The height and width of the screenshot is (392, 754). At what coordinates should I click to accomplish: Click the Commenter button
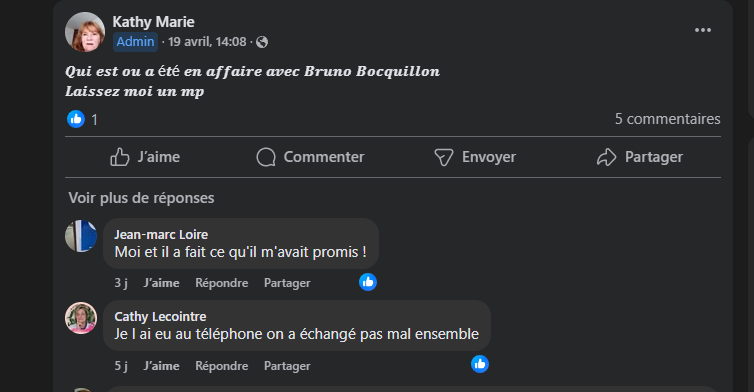point(310,157)
